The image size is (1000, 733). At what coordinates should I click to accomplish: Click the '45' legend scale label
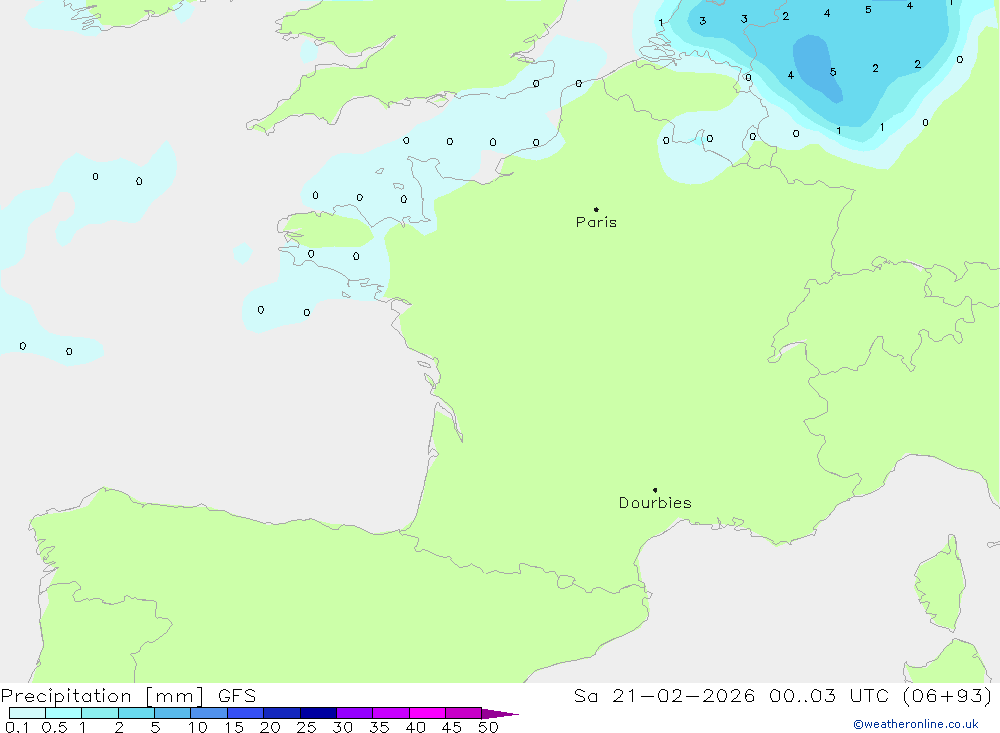[452, 727]
